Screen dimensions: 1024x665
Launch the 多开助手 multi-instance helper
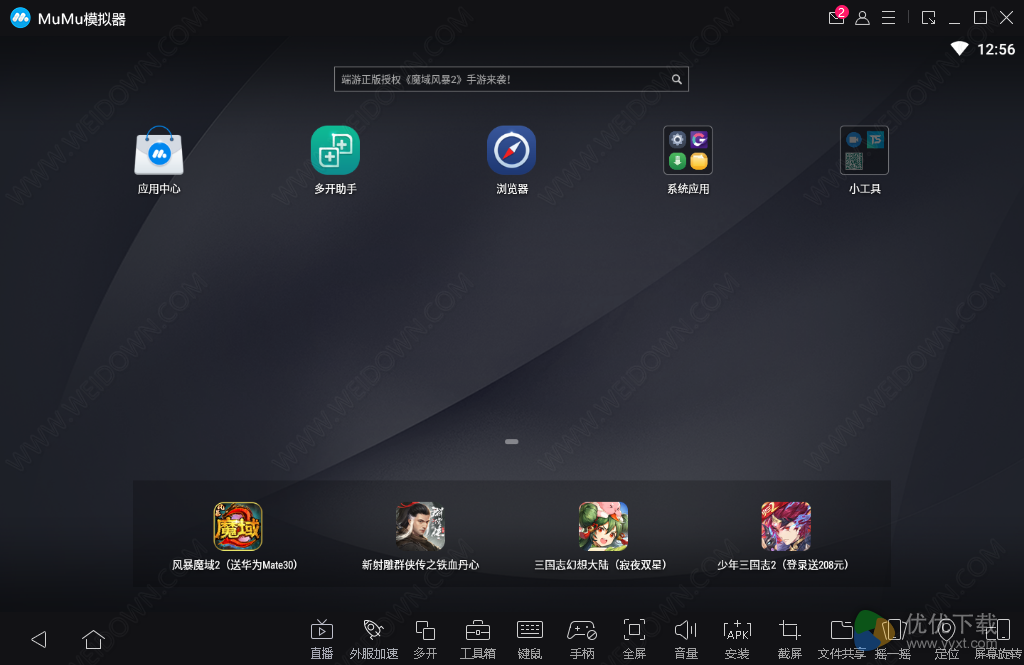pos(335,151)
